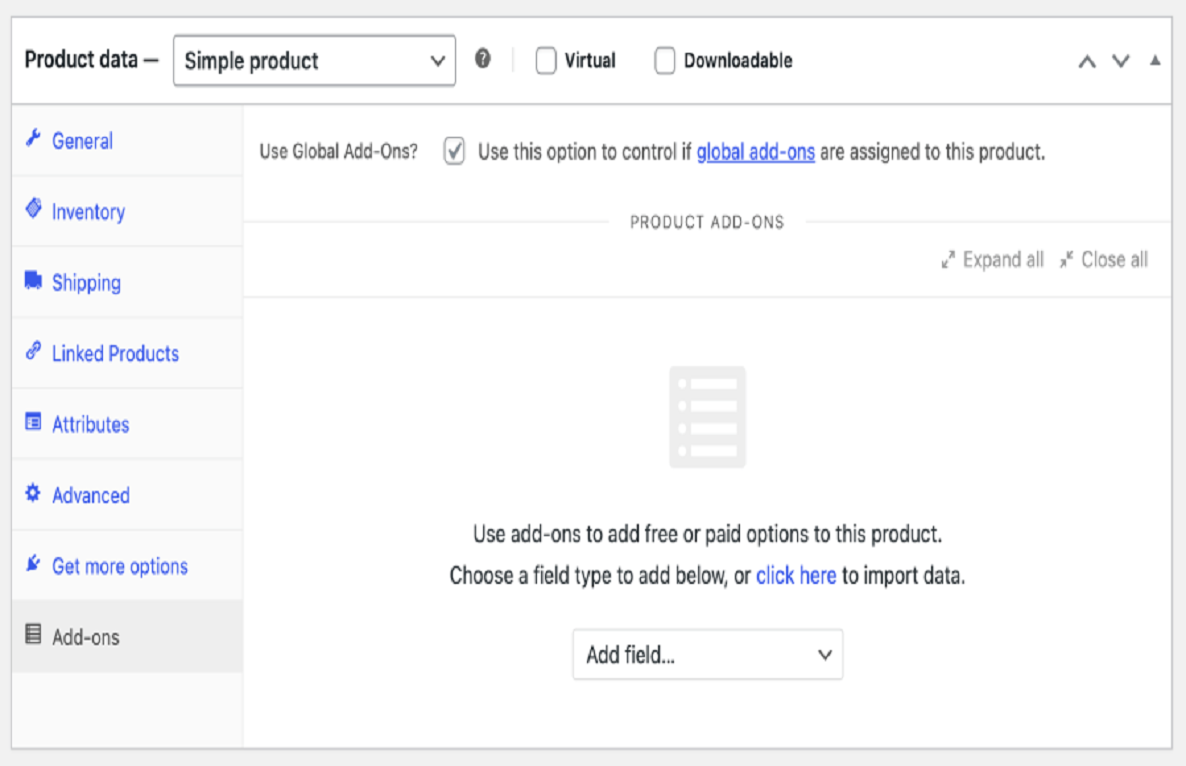Check the Downloadable option
The width and height of the screenshot is (1186, 766).
664,60
